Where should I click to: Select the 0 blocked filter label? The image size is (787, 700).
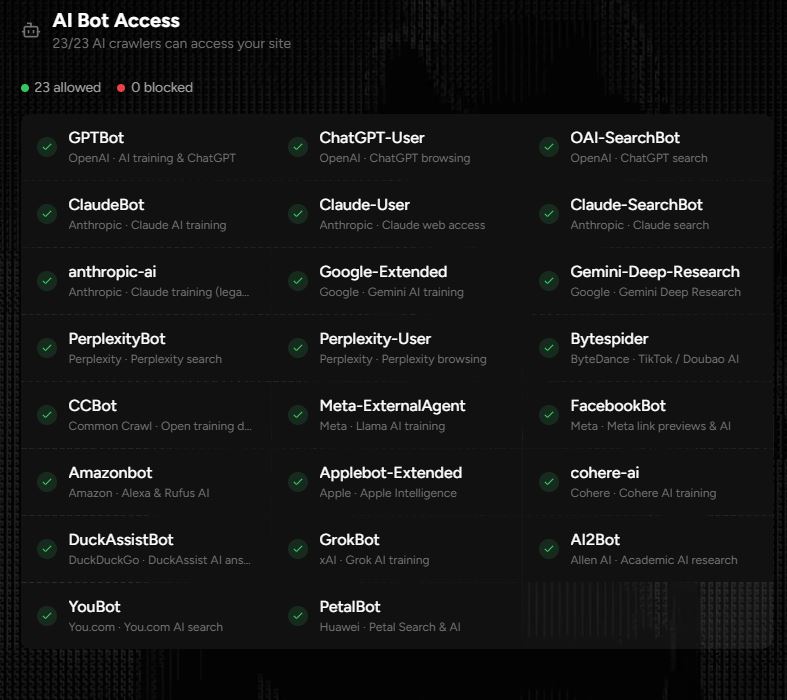click(x=162, y=88)
